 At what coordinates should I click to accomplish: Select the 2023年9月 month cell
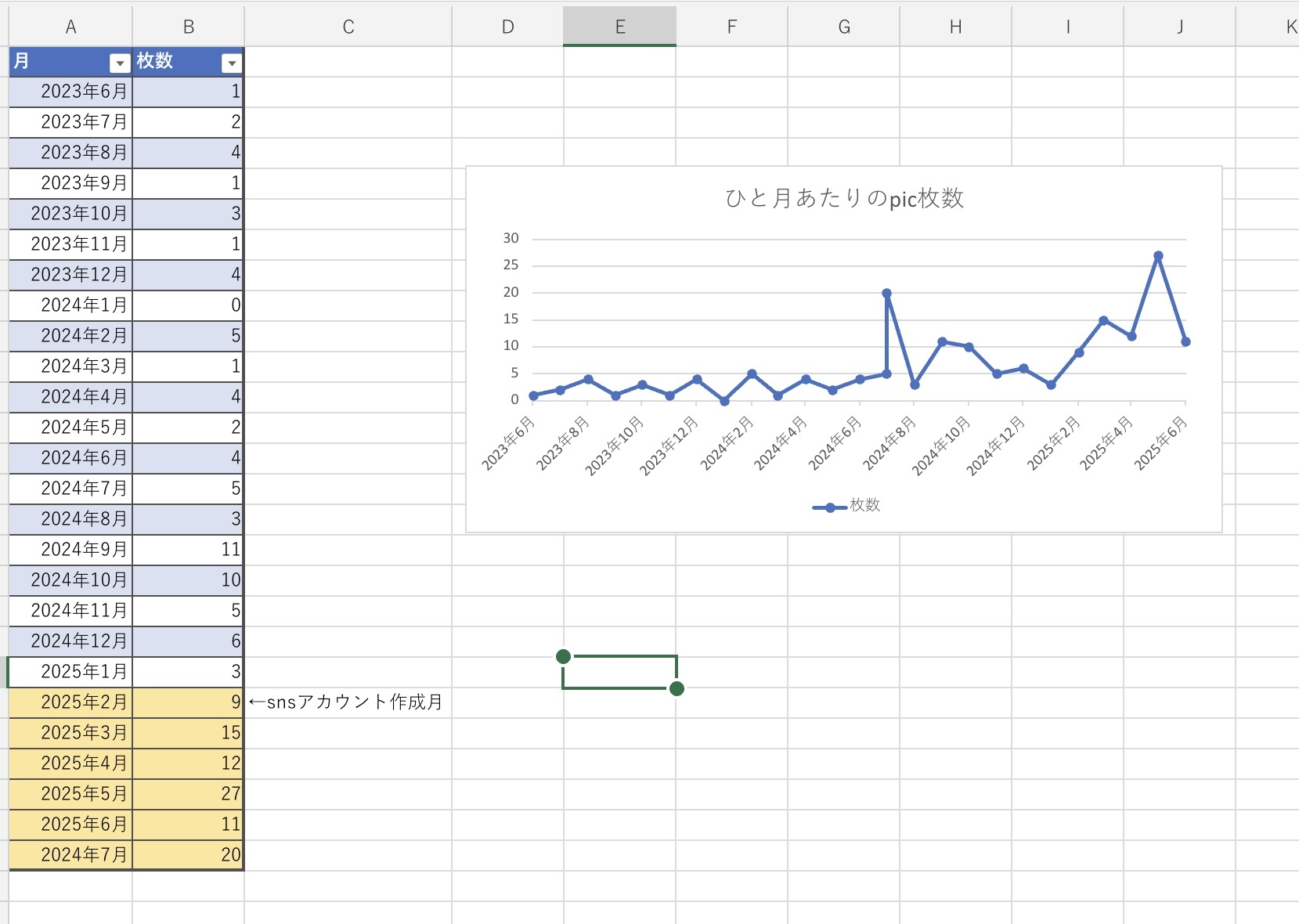[70, 183]
